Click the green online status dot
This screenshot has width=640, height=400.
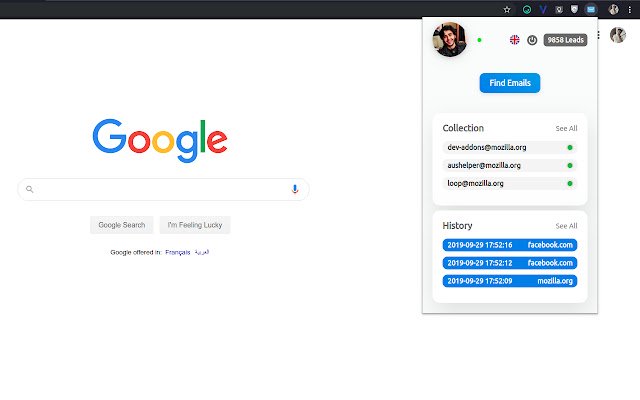pos(480,40)
